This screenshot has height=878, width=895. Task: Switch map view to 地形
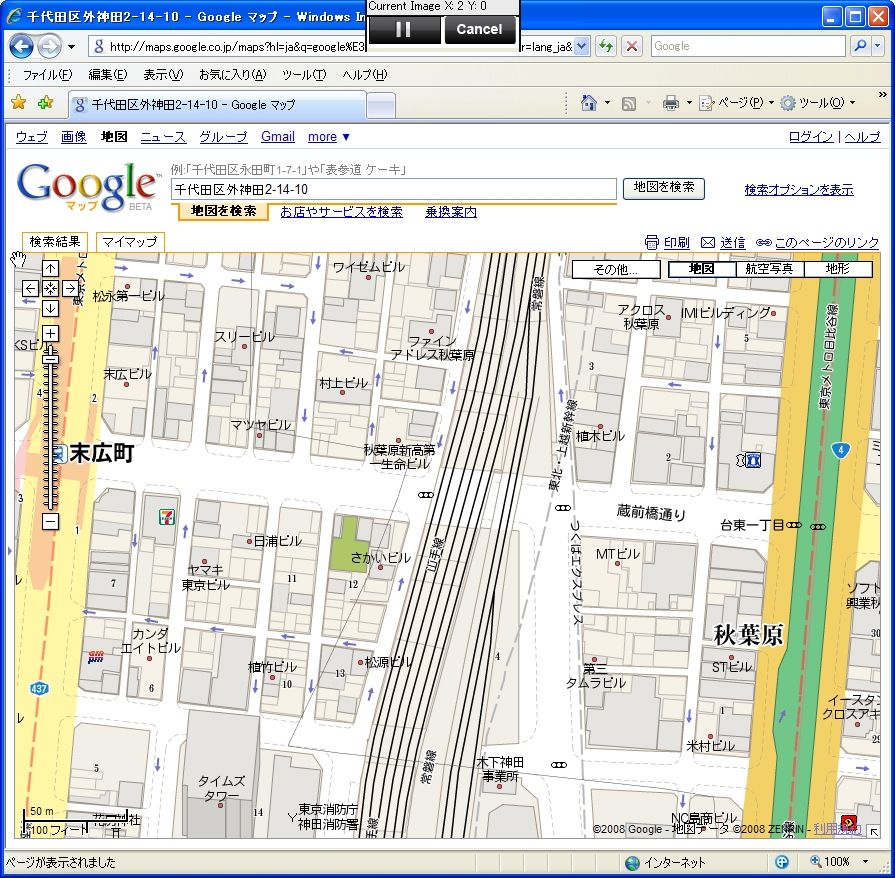point(838,269)
